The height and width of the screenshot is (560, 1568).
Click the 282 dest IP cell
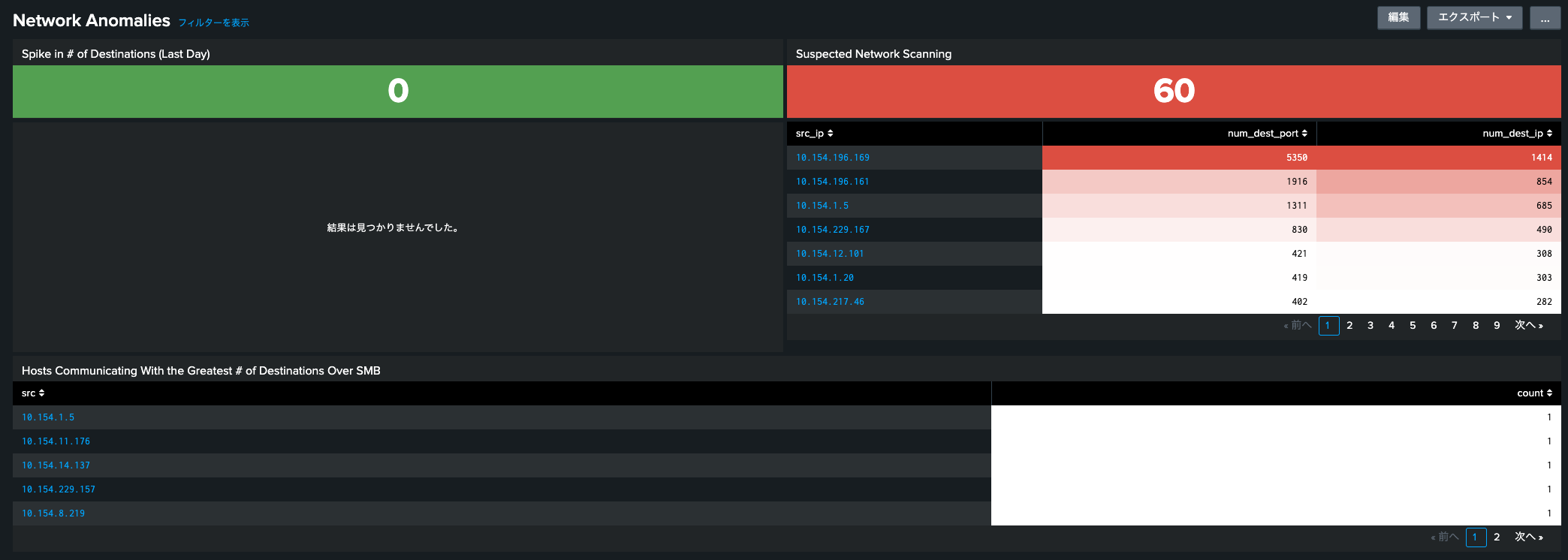1439,302
